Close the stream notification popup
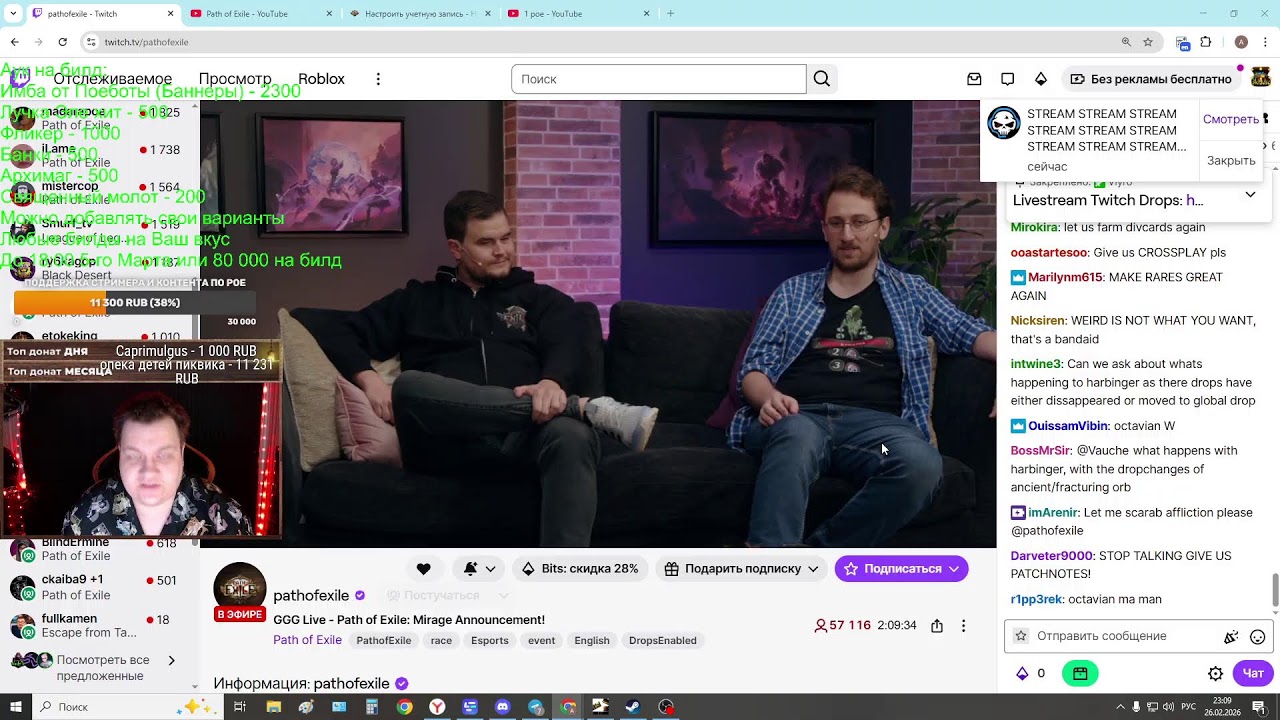Image resolution: width=1280 pixels, height=720 pixels. (x=1231, y=161)
